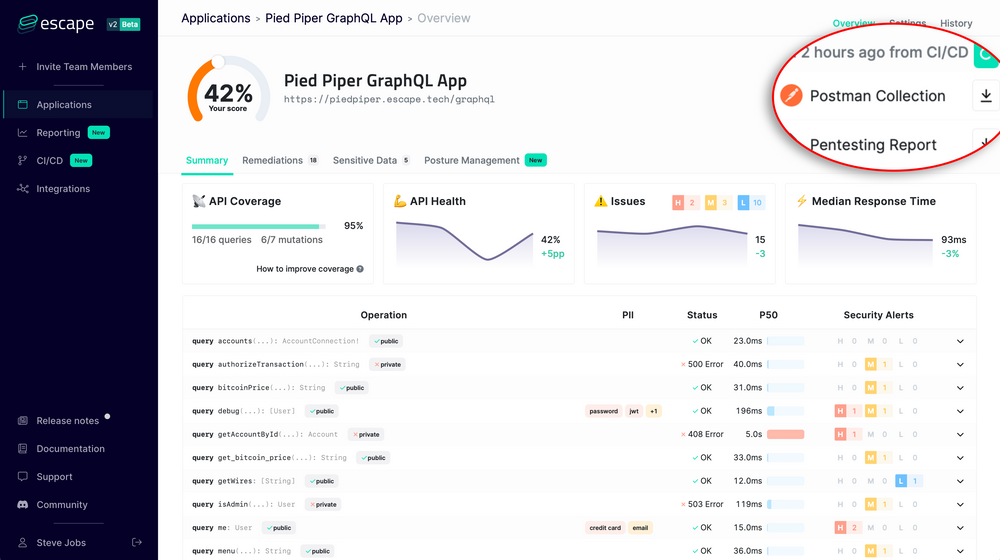
Task: Click the email tag in me row
Action: click(640, 528)
